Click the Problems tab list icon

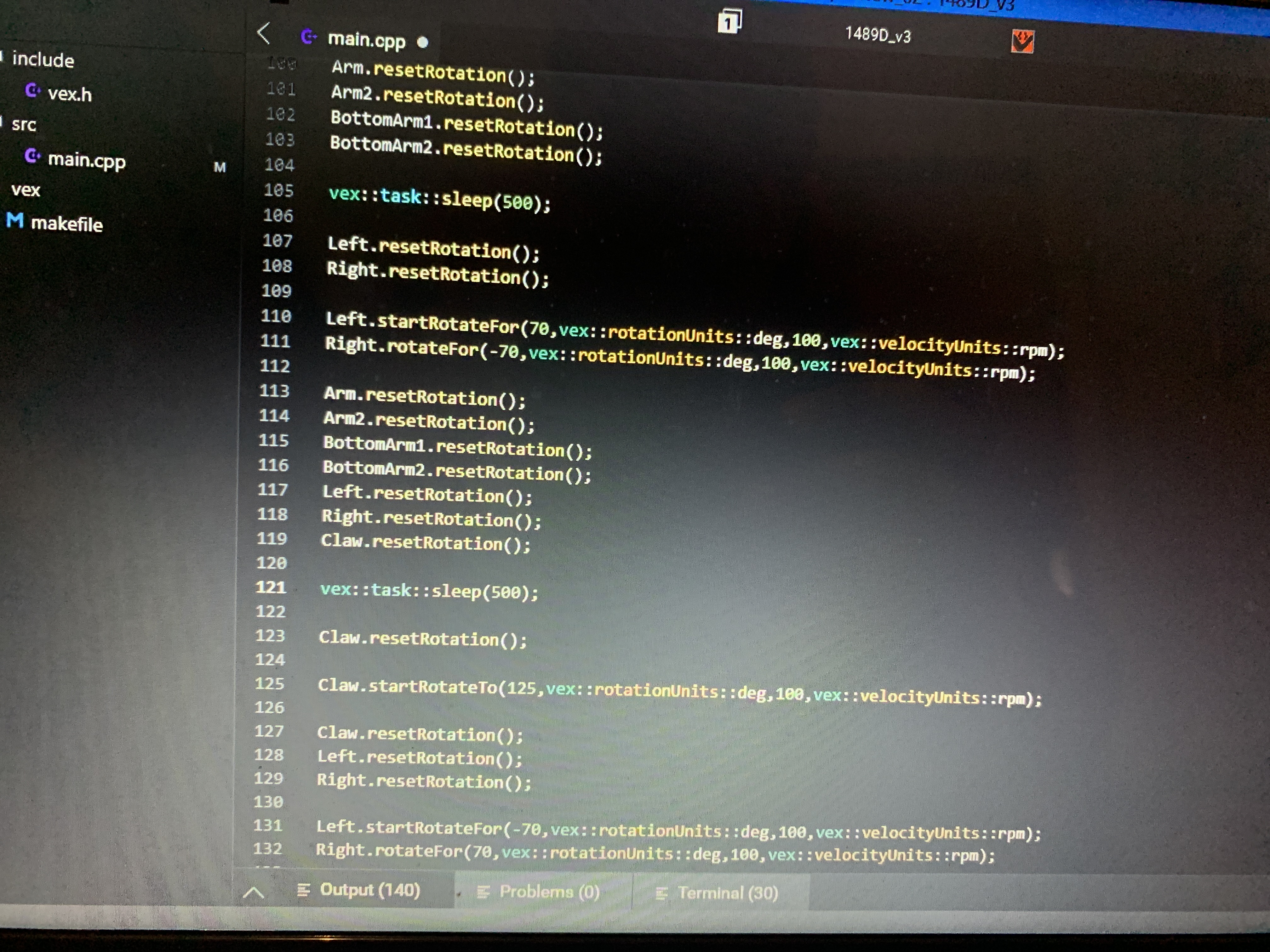pos(483,892)
